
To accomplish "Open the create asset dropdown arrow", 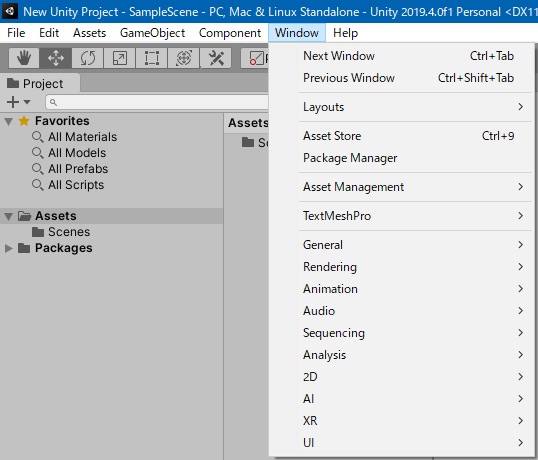I will [x=27, y=102].
